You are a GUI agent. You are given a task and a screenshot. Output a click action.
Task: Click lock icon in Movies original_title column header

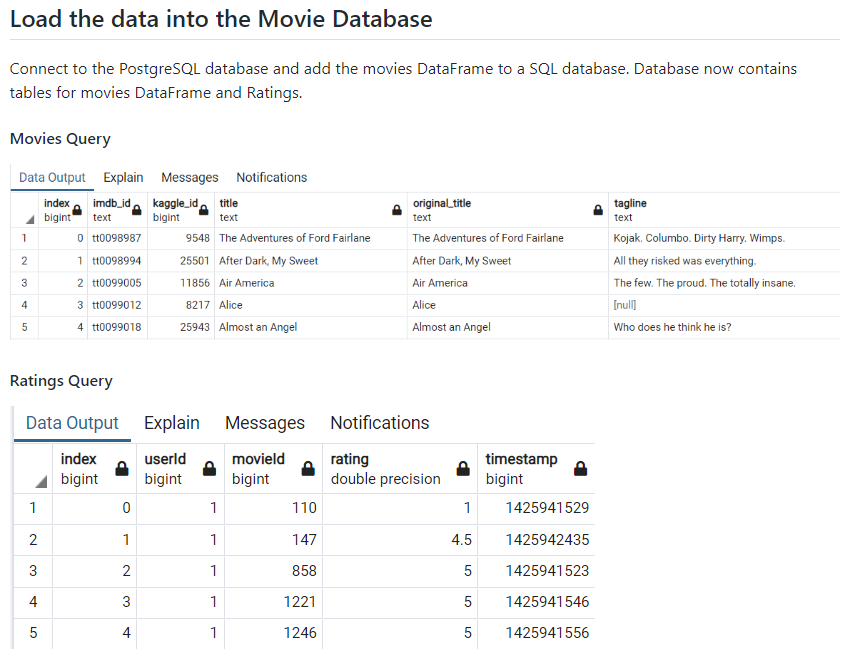pos(598,210)
